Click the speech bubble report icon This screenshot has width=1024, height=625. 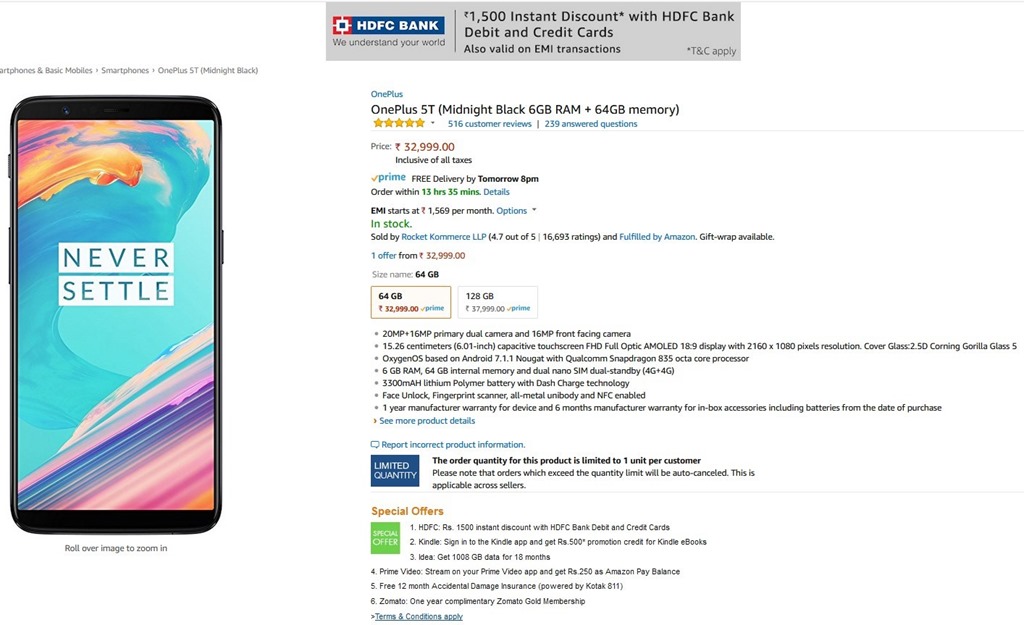(375, 445)
